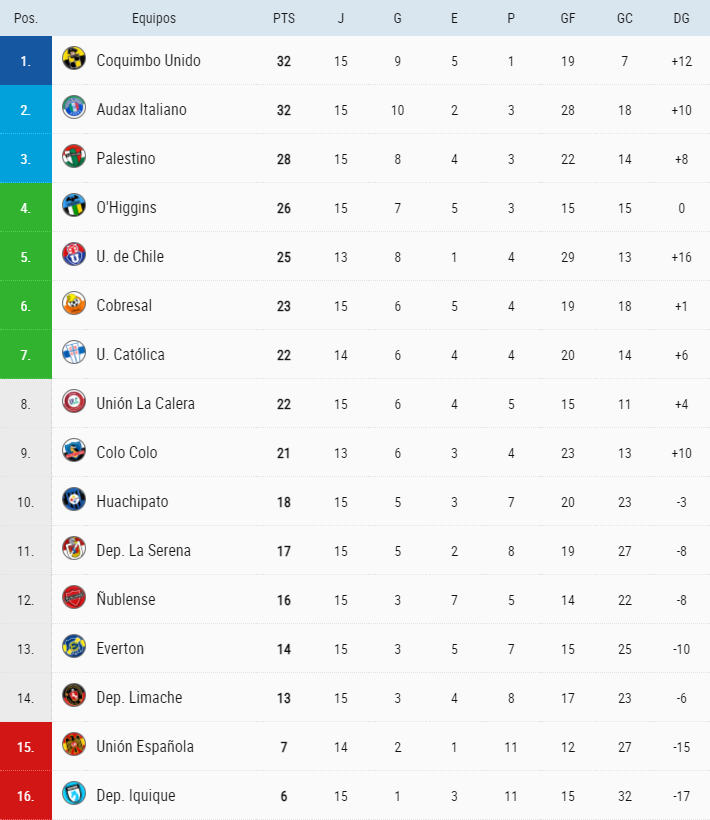The image size is (710, 820).
Task: Click the dark blue position 1 cell
Action: (x=26, y=60)
